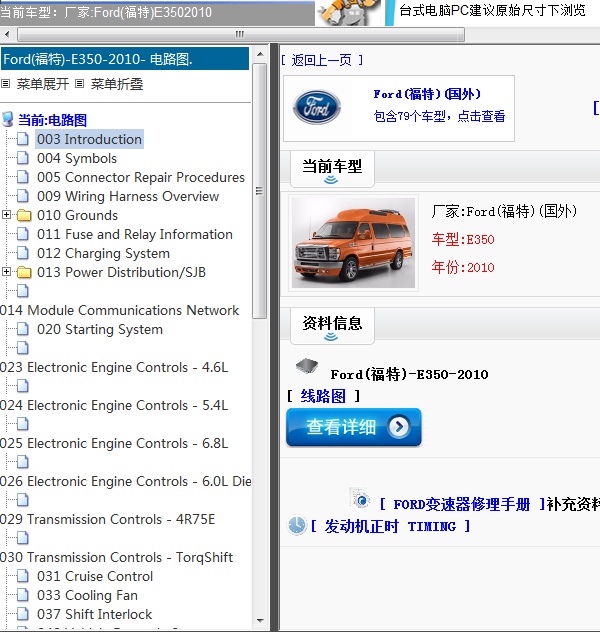The width and height of the screenshot is (600, 632).
Task: Collapse all menus with 菜单折叠
Action: 116,84
